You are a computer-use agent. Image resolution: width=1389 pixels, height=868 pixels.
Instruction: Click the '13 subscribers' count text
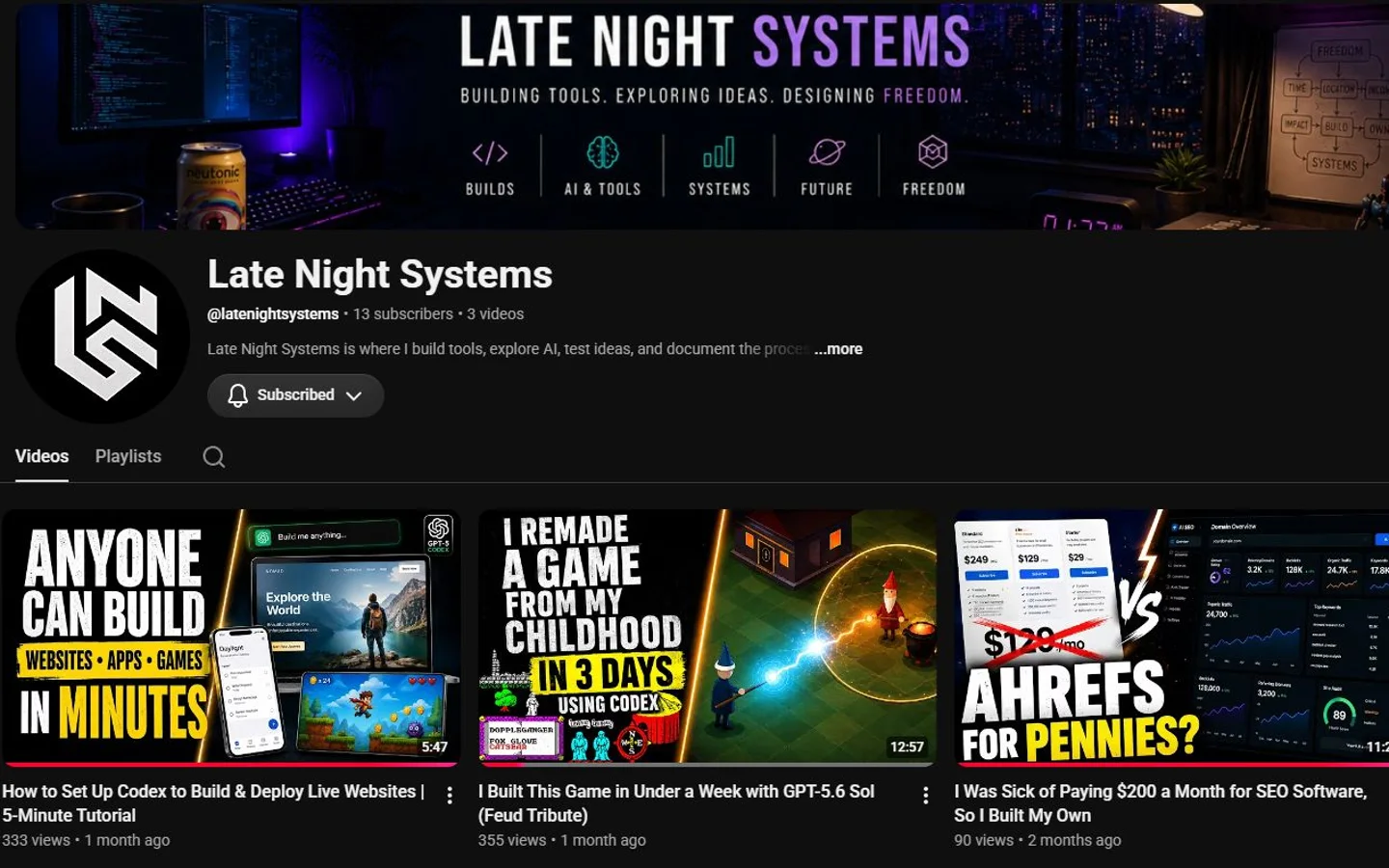[x=403, y=314]
